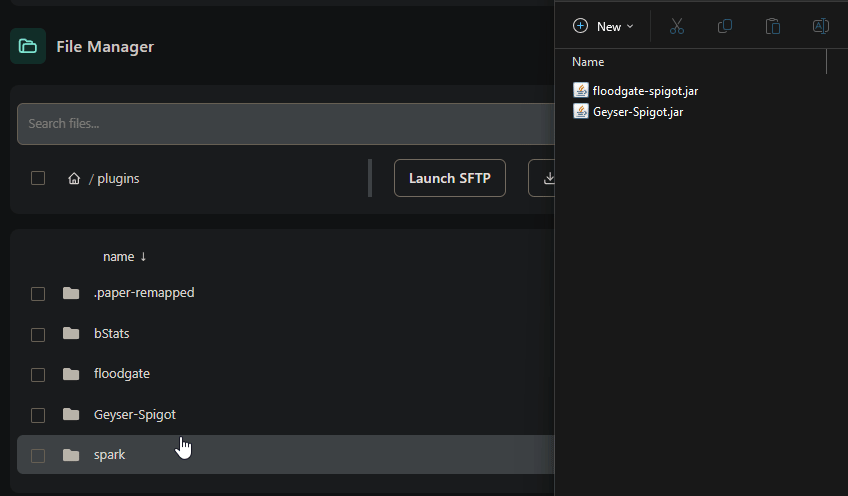Click the Rename icon in Explorer toolbar

tap(820, 27)
